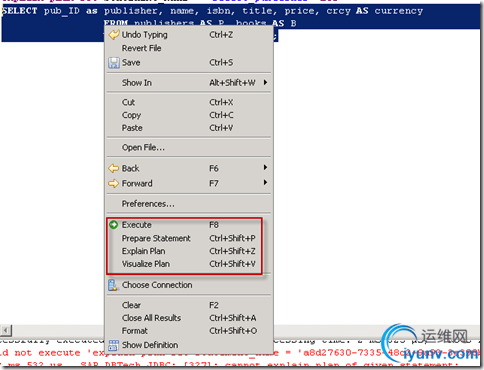Screen dimensions: 484x370
Task: Click the Back arrow icon
Action: [x=114, y=168]
